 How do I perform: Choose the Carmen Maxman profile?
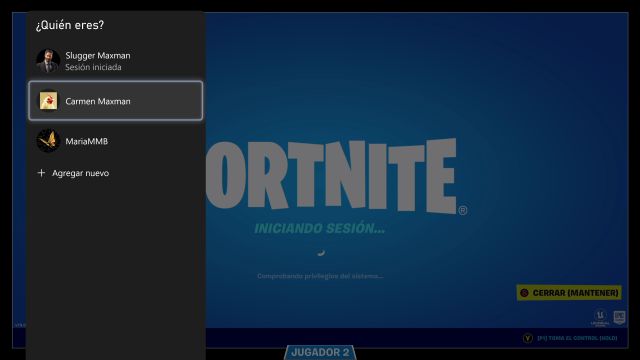pos(116,101)
